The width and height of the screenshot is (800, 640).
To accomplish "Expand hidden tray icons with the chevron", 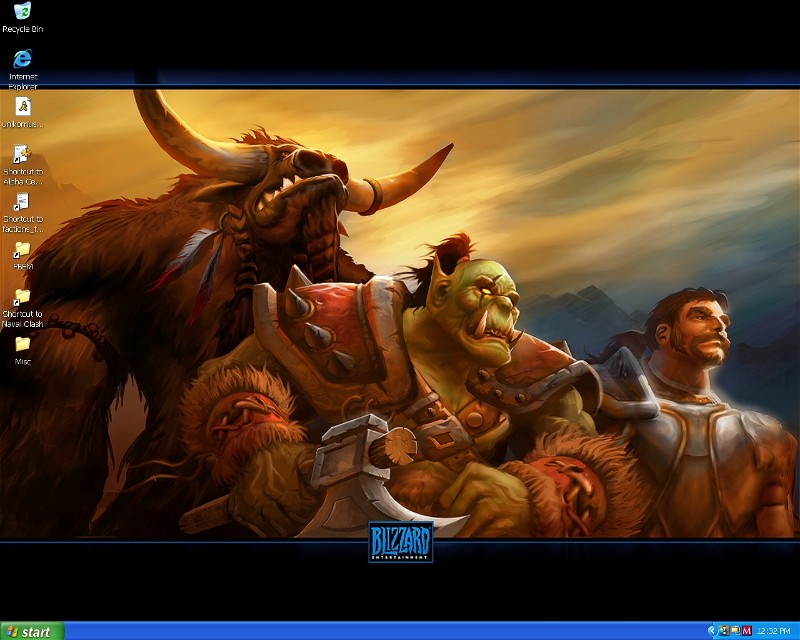I will [711, 631].
